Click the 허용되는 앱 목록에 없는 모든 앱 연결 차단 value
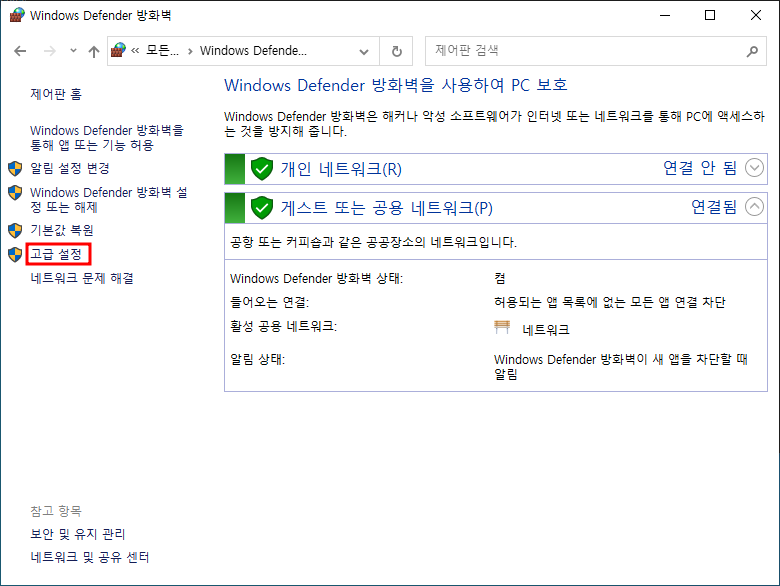 pos(610,302)
